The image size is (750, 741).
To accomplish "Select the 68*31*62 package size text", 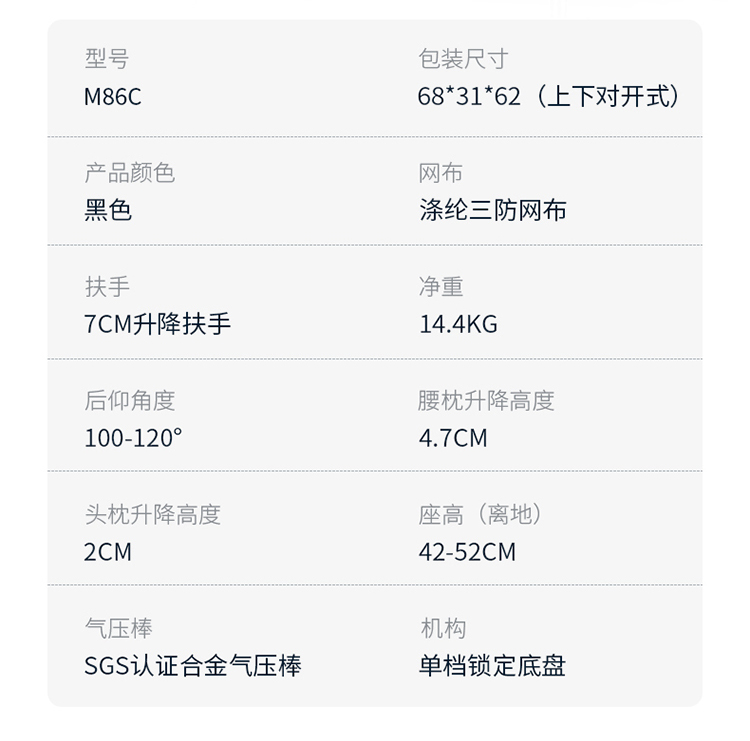I will [x=470, y=97].
